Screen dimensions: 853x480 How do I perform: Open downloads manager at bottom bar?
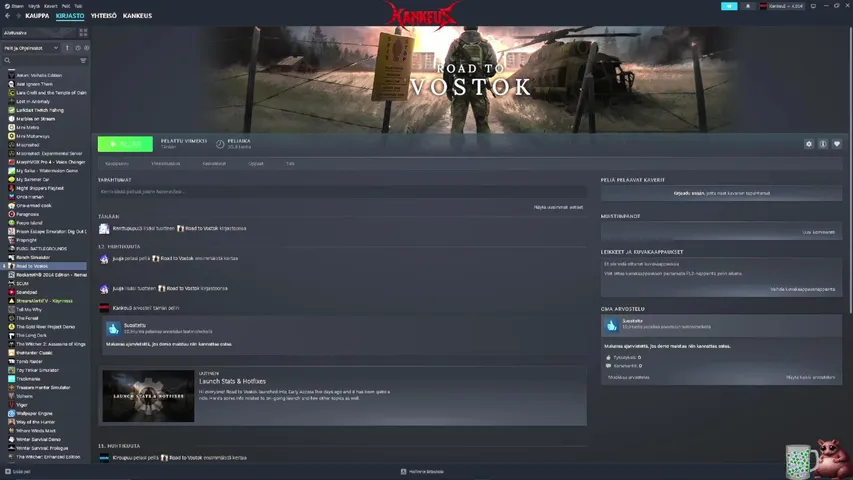pyautogui.click(x=423, y=472)
